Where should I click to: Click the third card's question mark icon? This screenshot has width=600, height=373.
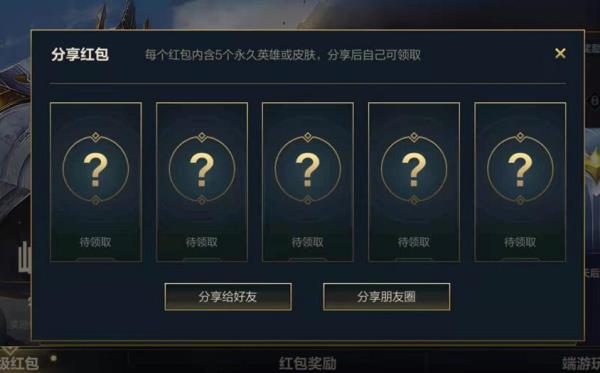[x=308, y=169]
